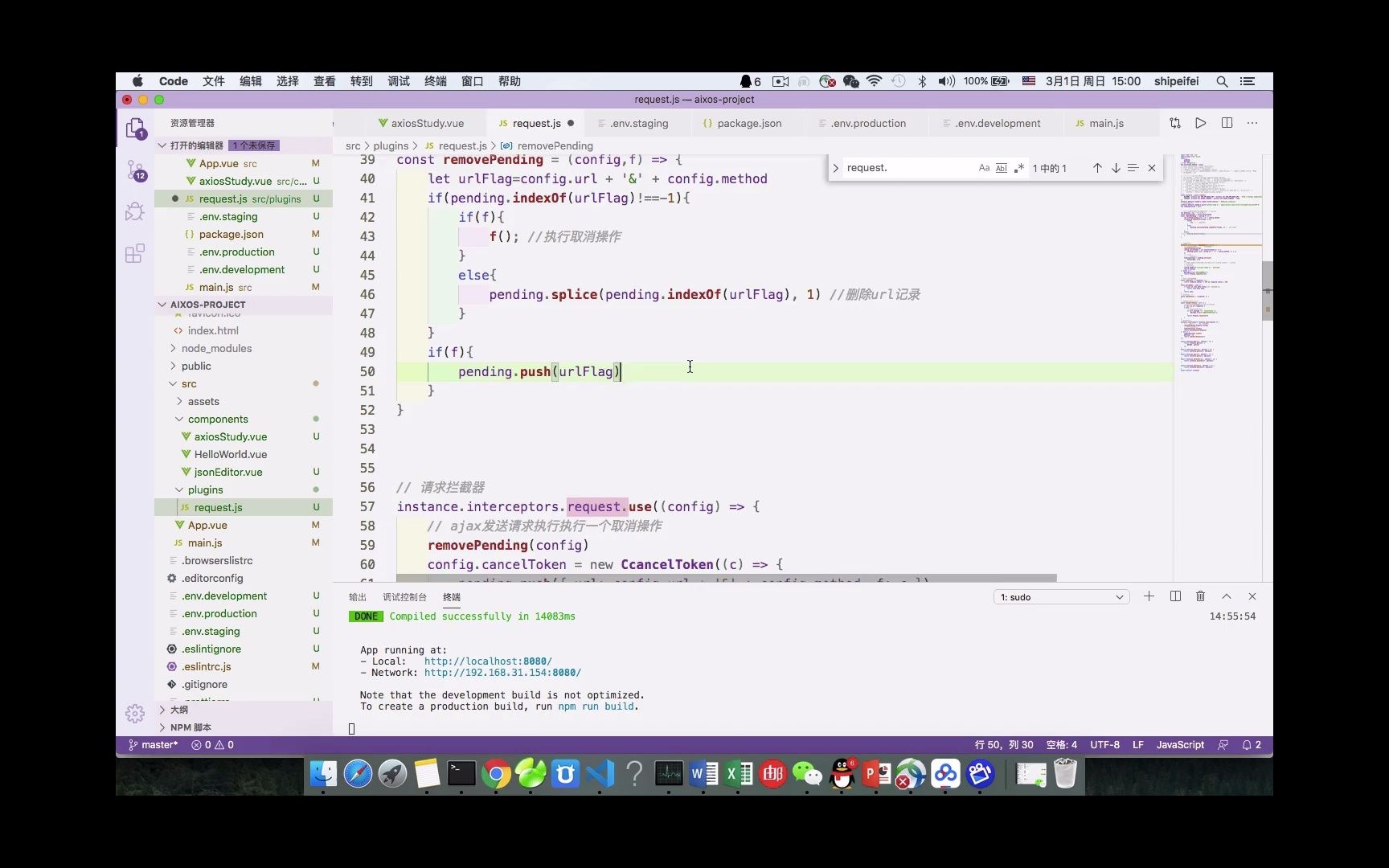Open the Manage gear in activity bar
Viewport: 1389px width, 868px height.
click(x=135, y=713)
